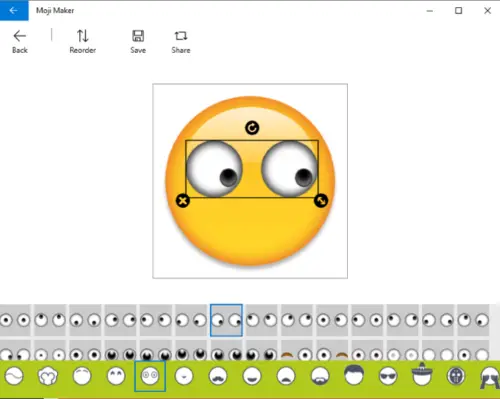Select the mustache category icon

[218, 376]
